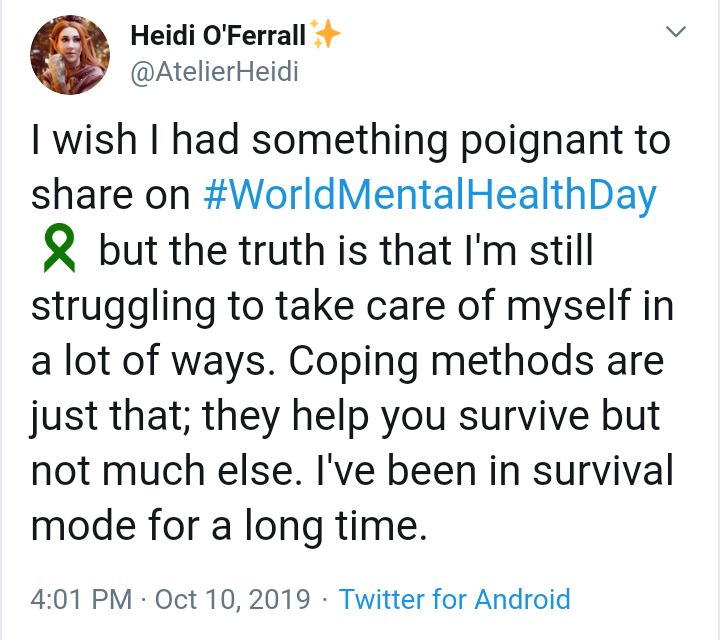Click the line "just that; they help you"
The height and width of the screenshot is (640, 720).
[345, 417]
